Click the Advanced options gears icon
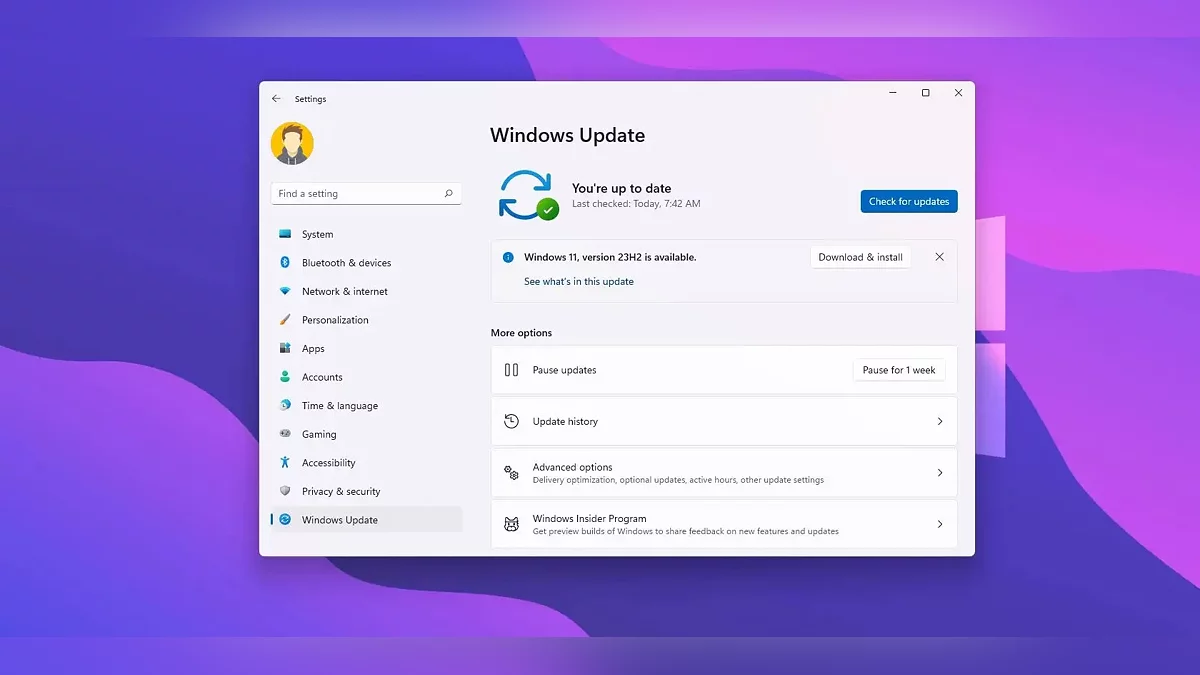This screenshot has height=675, width=1200. [x=511, y=473]
